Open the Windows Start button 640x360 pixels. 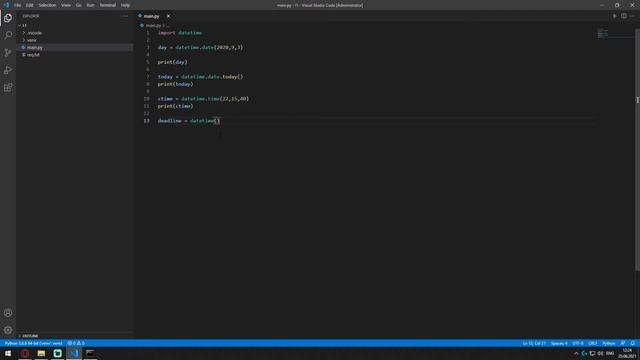point(8,353)
